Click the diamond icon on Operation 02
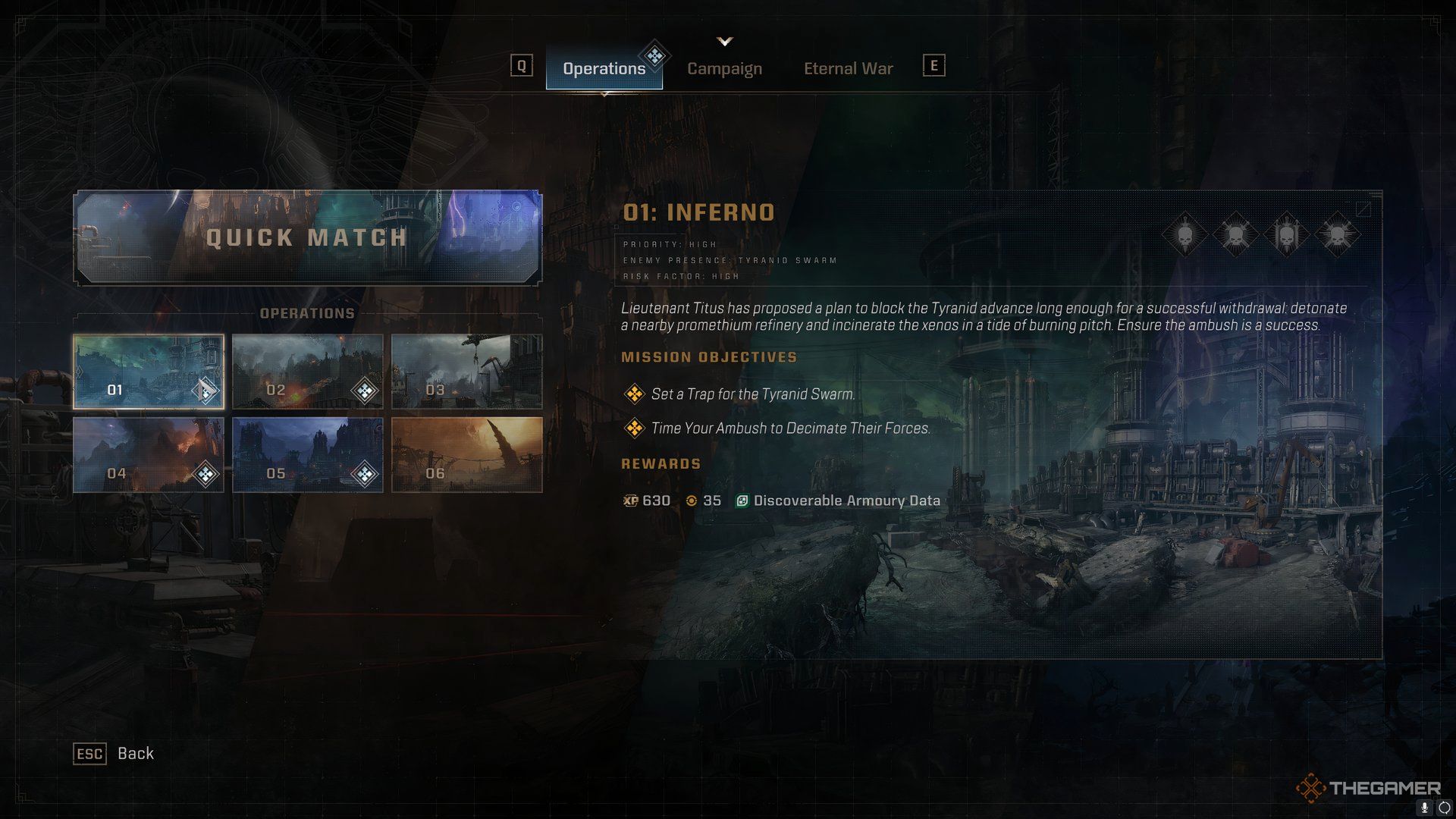The width and height of the screenshot is (1456, 819). tap(363, 388)
